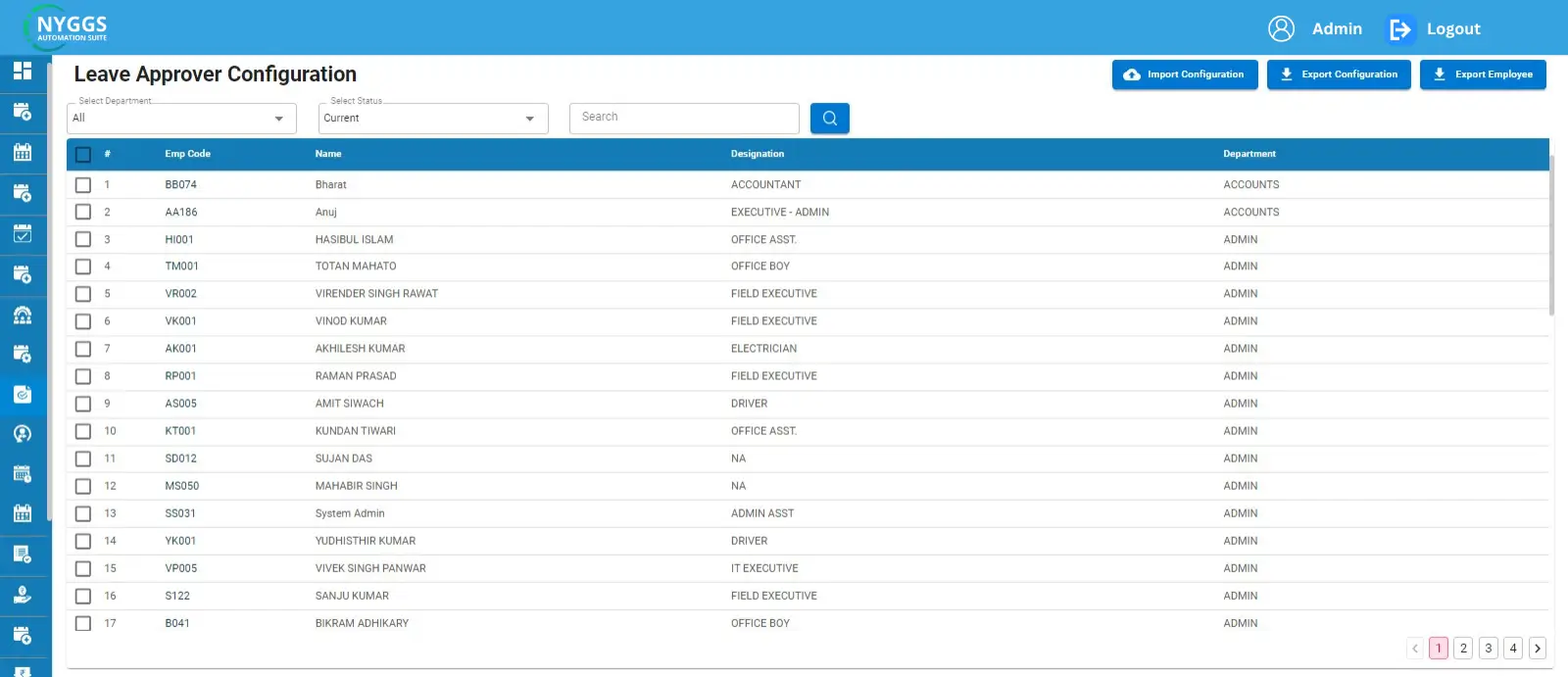Click the employee code SD012
The image size is (1568, 677).
click(180, 459)
